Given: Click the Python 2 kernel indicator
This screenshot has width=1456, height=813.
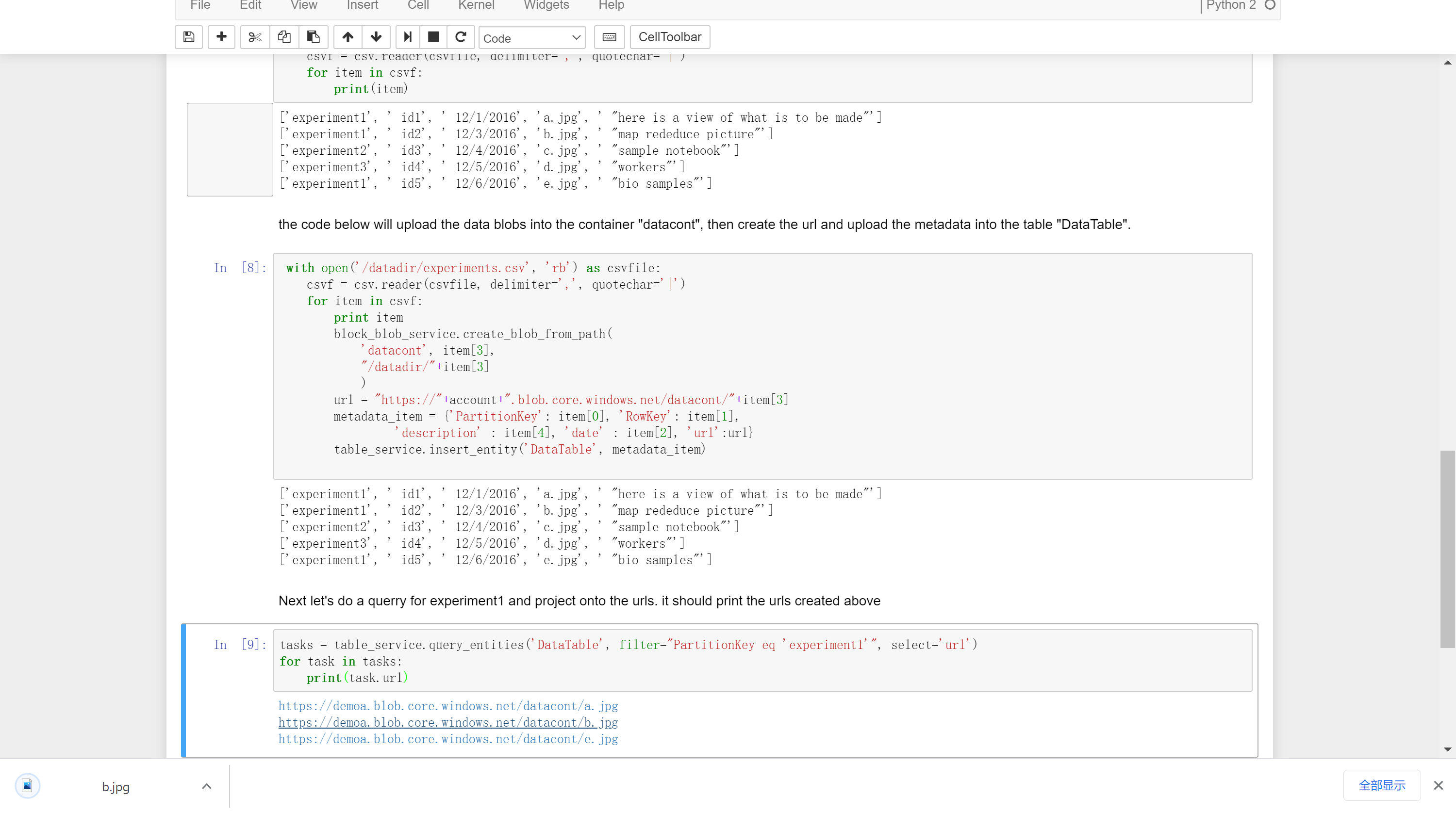Looking at the screenshot, I should (1230, 5).
